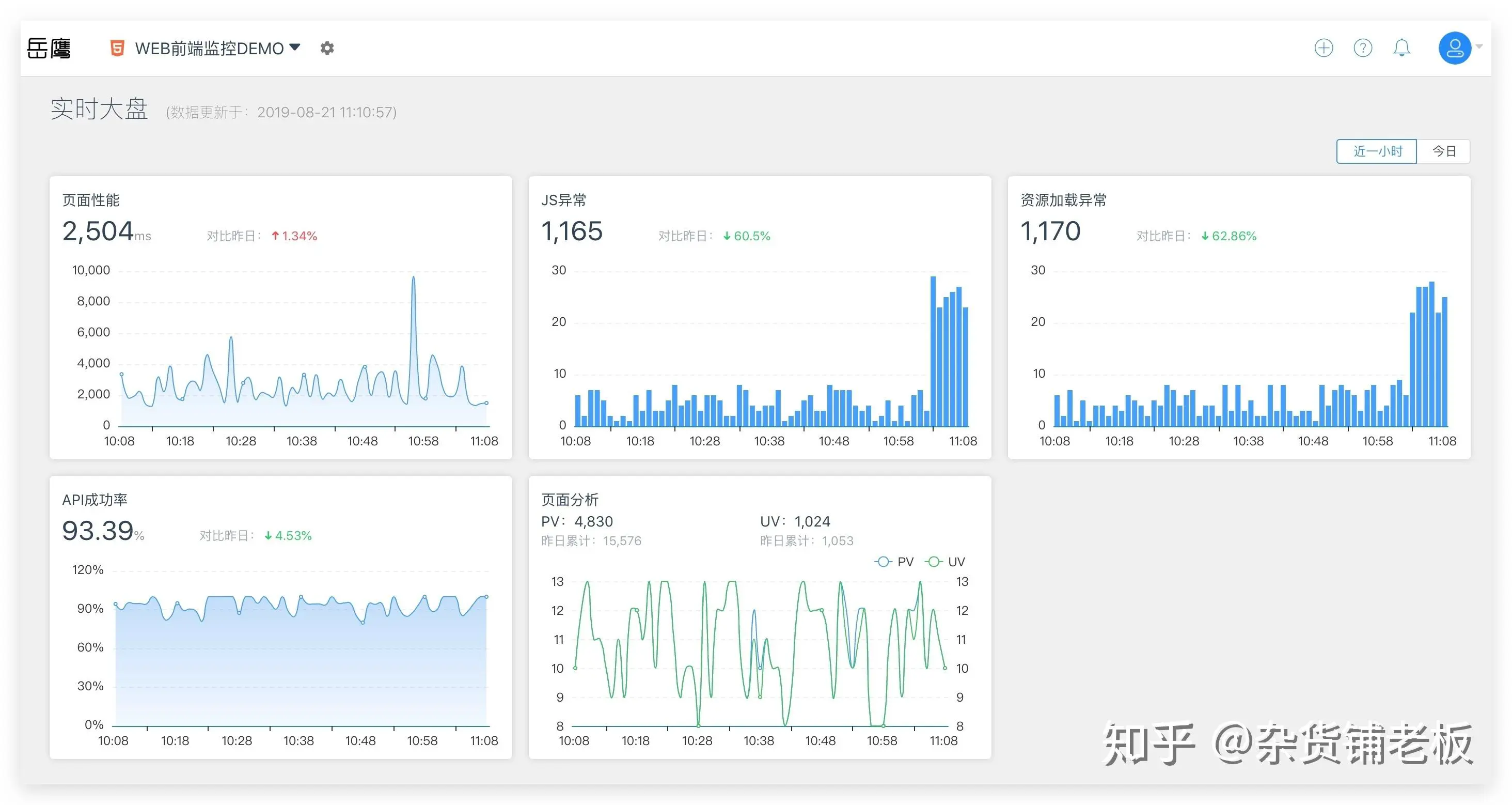Select 近一小时 time range
The image size is (1512, 805).
pyautogui.click(x=1377, y=151)
